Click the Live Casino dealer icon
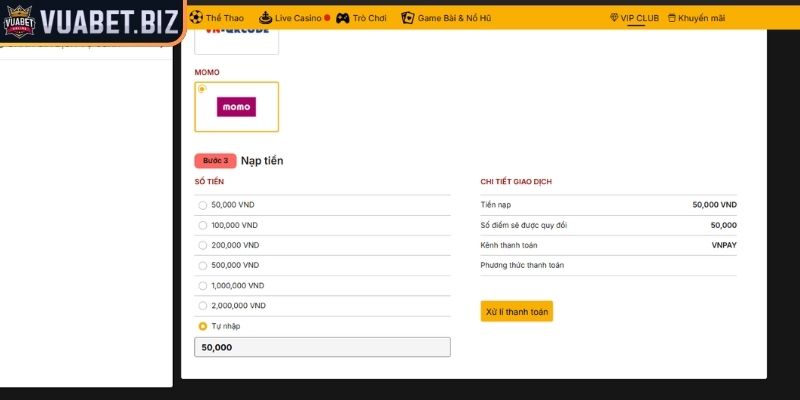The height and width of the screenshot is (400, 800). 265,18
